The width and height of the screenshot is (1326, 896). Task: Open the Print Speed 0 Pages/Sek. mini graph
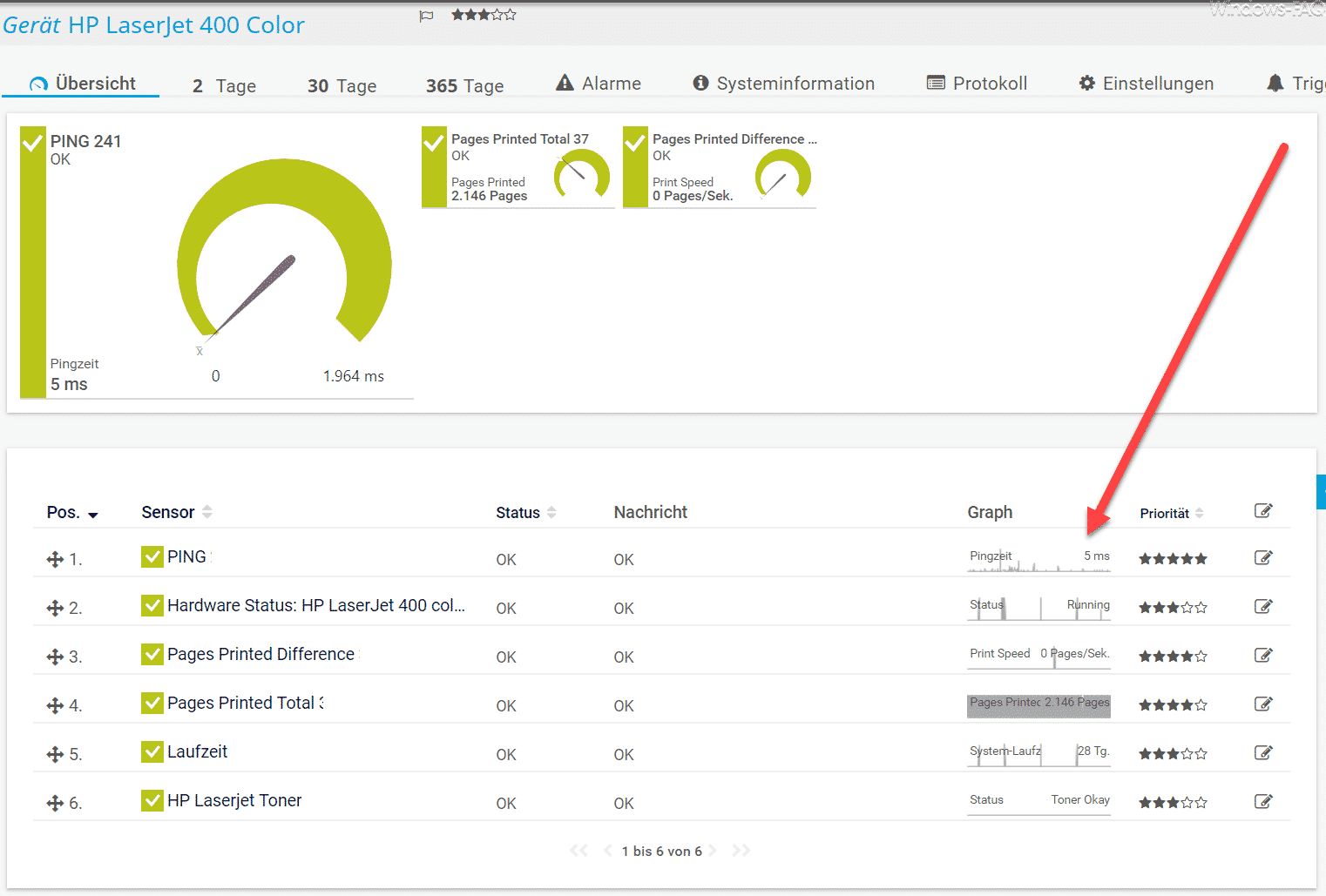(1038, 657)
